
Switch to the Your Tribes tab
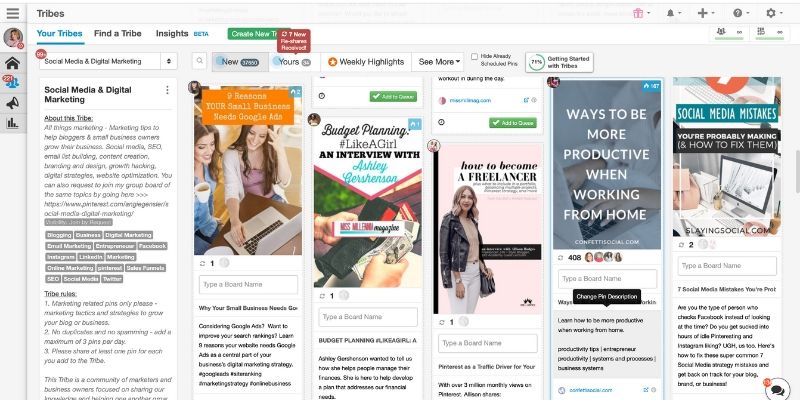[59, 34]
